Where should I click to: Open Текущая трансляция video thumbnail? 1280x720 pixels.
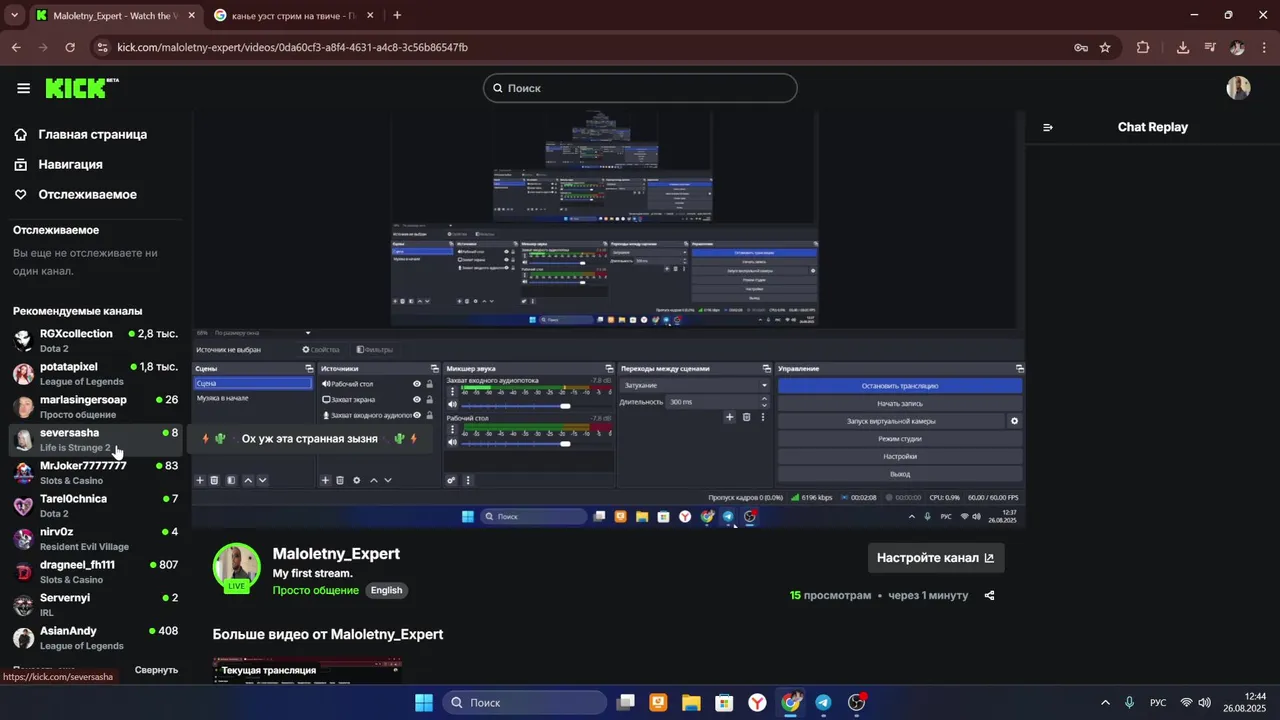click(x=307, y=671)
